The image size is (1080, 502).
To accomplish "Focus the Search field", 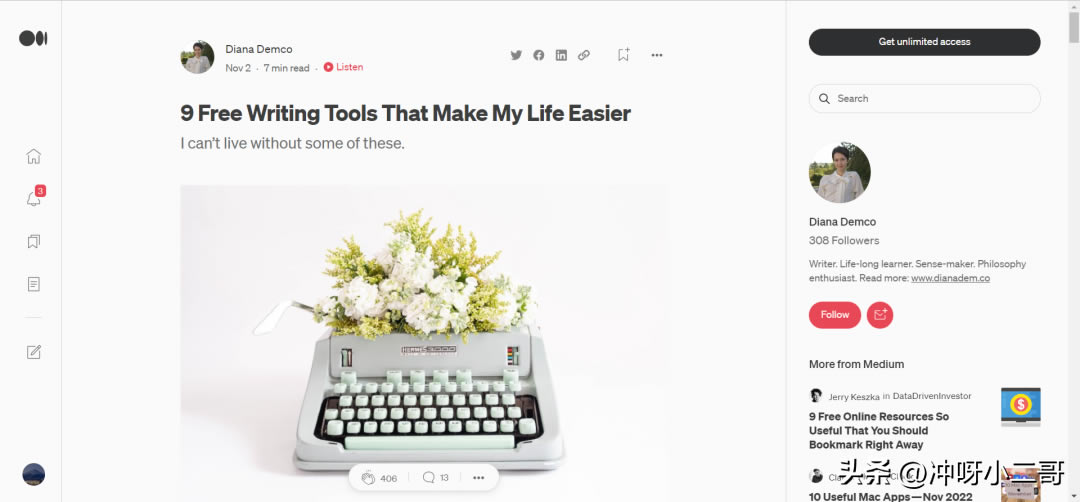I will [924, 98].
